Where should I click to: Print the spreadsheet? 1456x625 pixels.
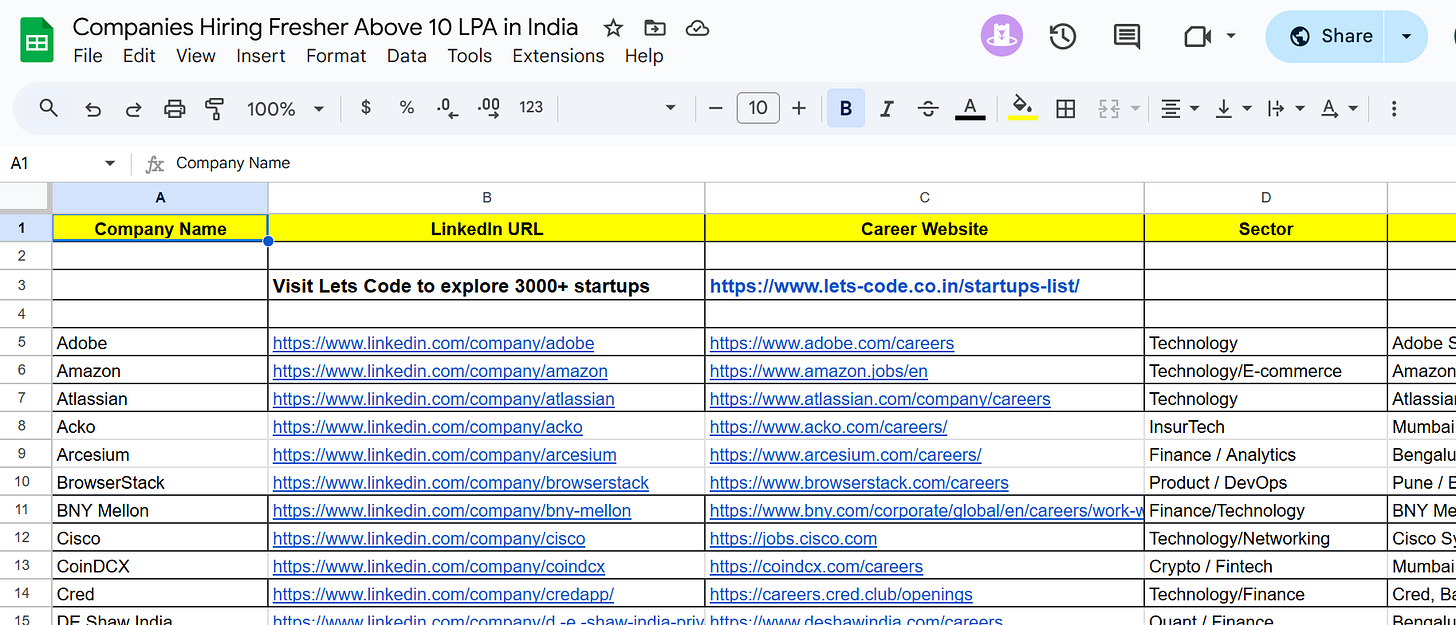pyautogui.click(x=175, y=109)
